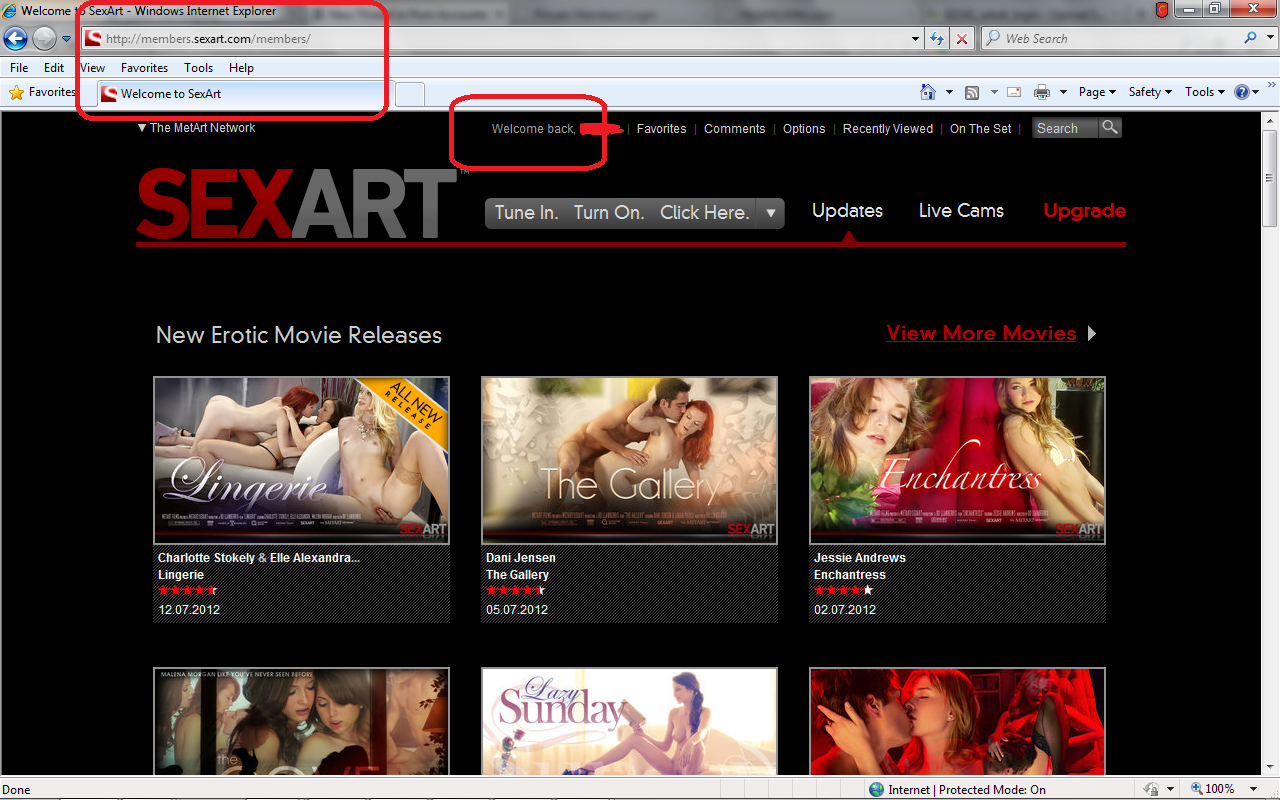This screenshot has width=1280, height=800.
Task: Open the Lazy Sunday movie thumbnail
Action: (629, 721)
